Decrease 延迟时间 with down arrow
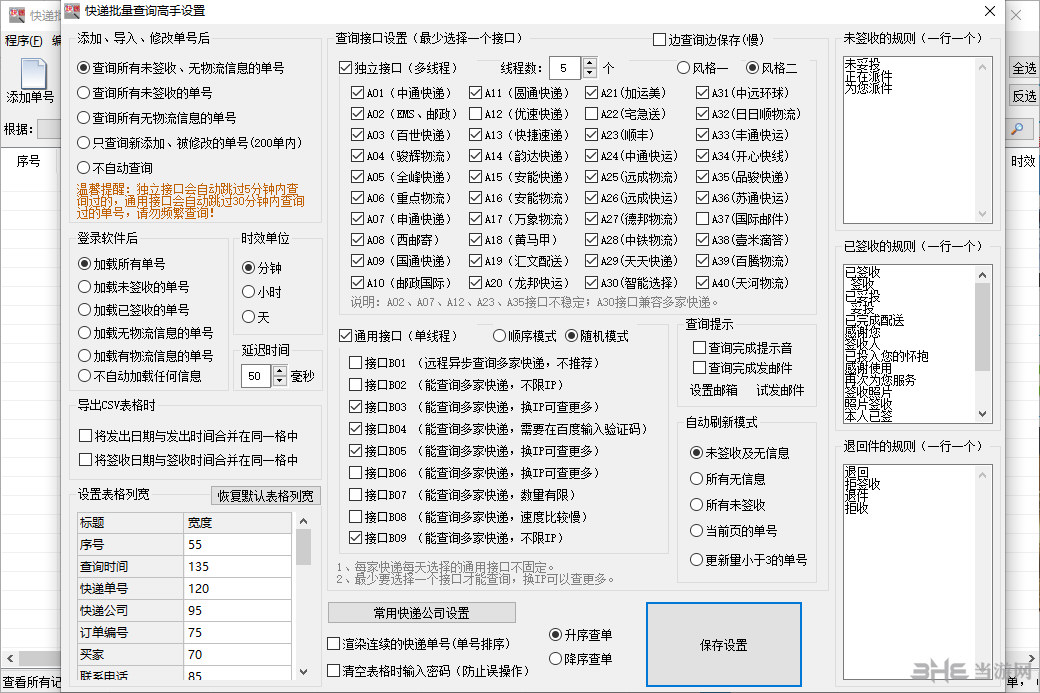Viewport: 1040px width, 693px height. pos(280,381)
